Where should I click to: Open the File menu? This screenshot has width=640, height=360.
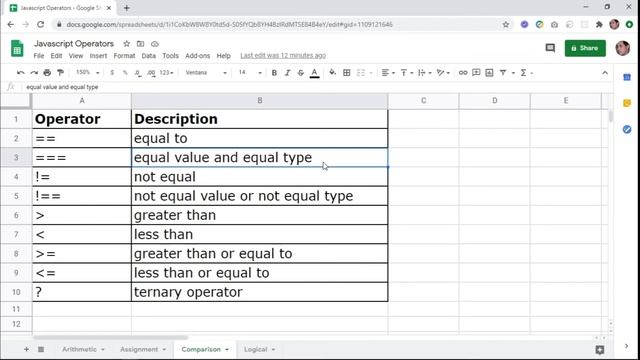pyautogui.click(x=39, y=56)
